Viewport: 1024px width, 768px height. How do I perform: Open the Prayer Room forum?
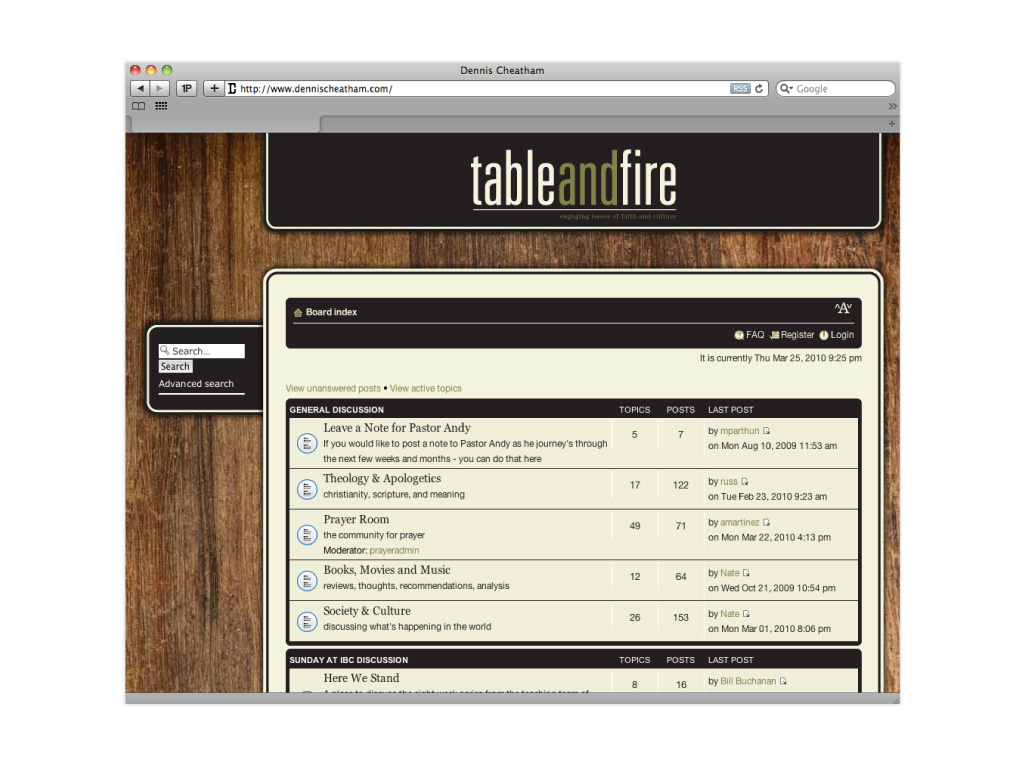click(x=356, y=519)
